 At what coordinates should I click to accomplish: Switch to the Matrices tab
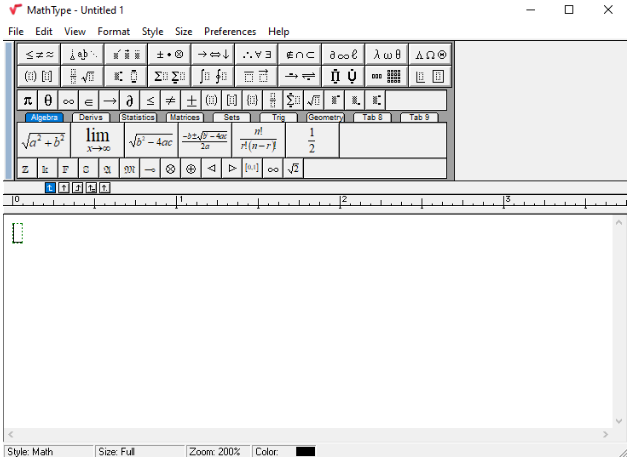click(x=185, y=117)
